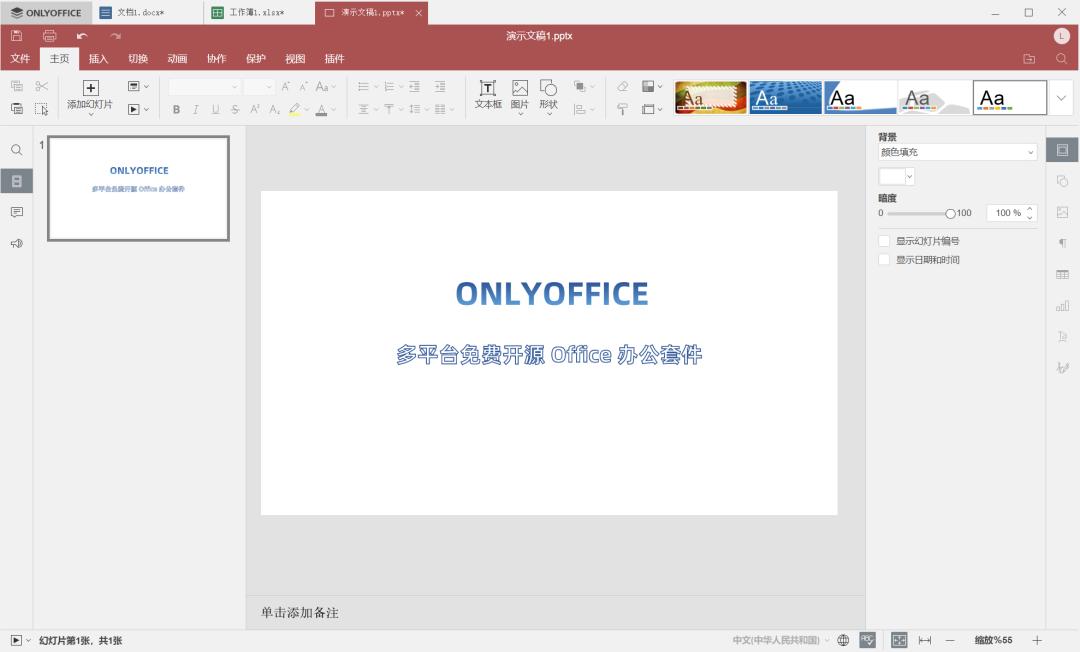Viewport: 1080px width, 652px height.
Task: Enable 显示幻灯片编号 checkbox
Action: 884,240
